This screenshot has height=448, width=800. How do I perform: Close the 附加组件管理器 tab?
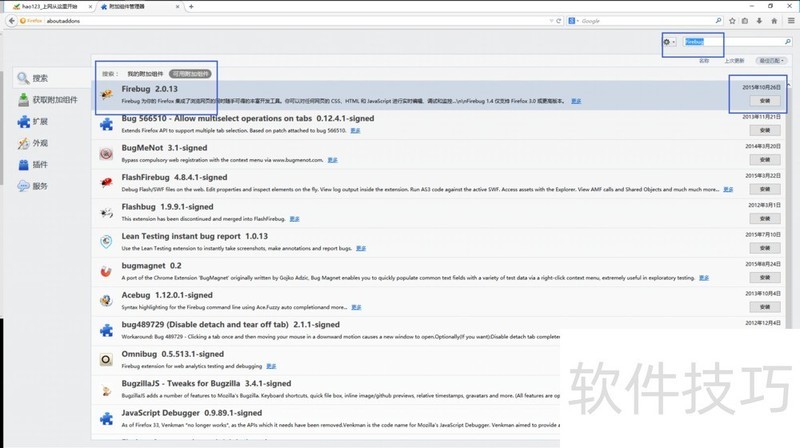click(x=178, y=7)
